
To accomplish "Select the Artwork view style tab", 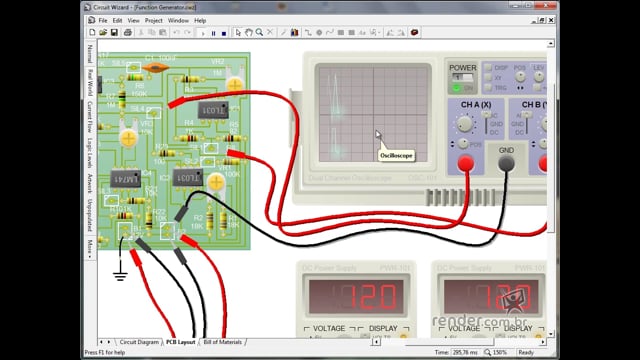I will click(x=90, y=183).
